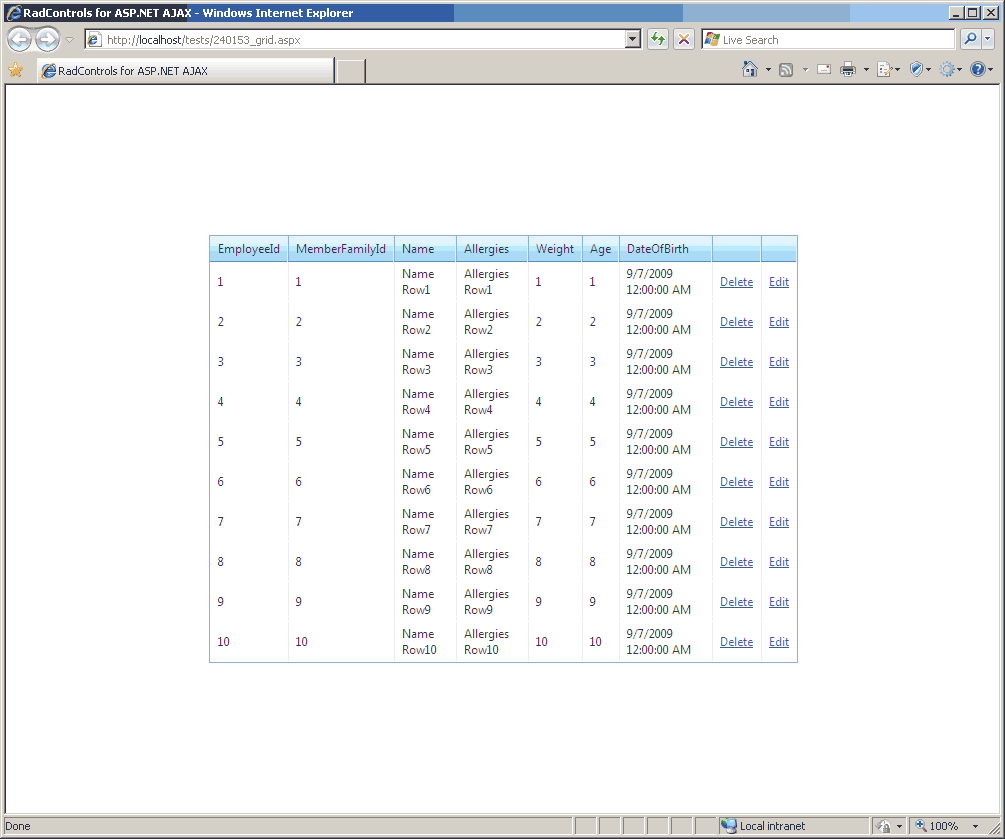Click Delete link for Name Row1

pos(736,282)
